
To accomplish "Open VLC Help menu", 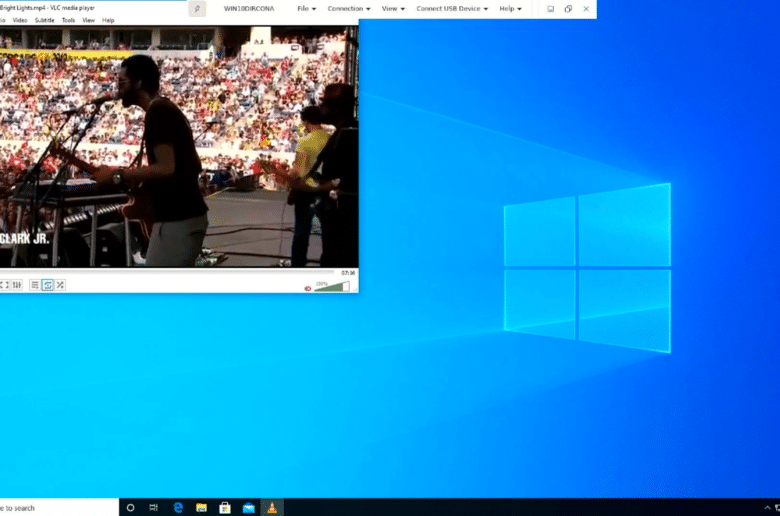I will (x=108, y=20).
